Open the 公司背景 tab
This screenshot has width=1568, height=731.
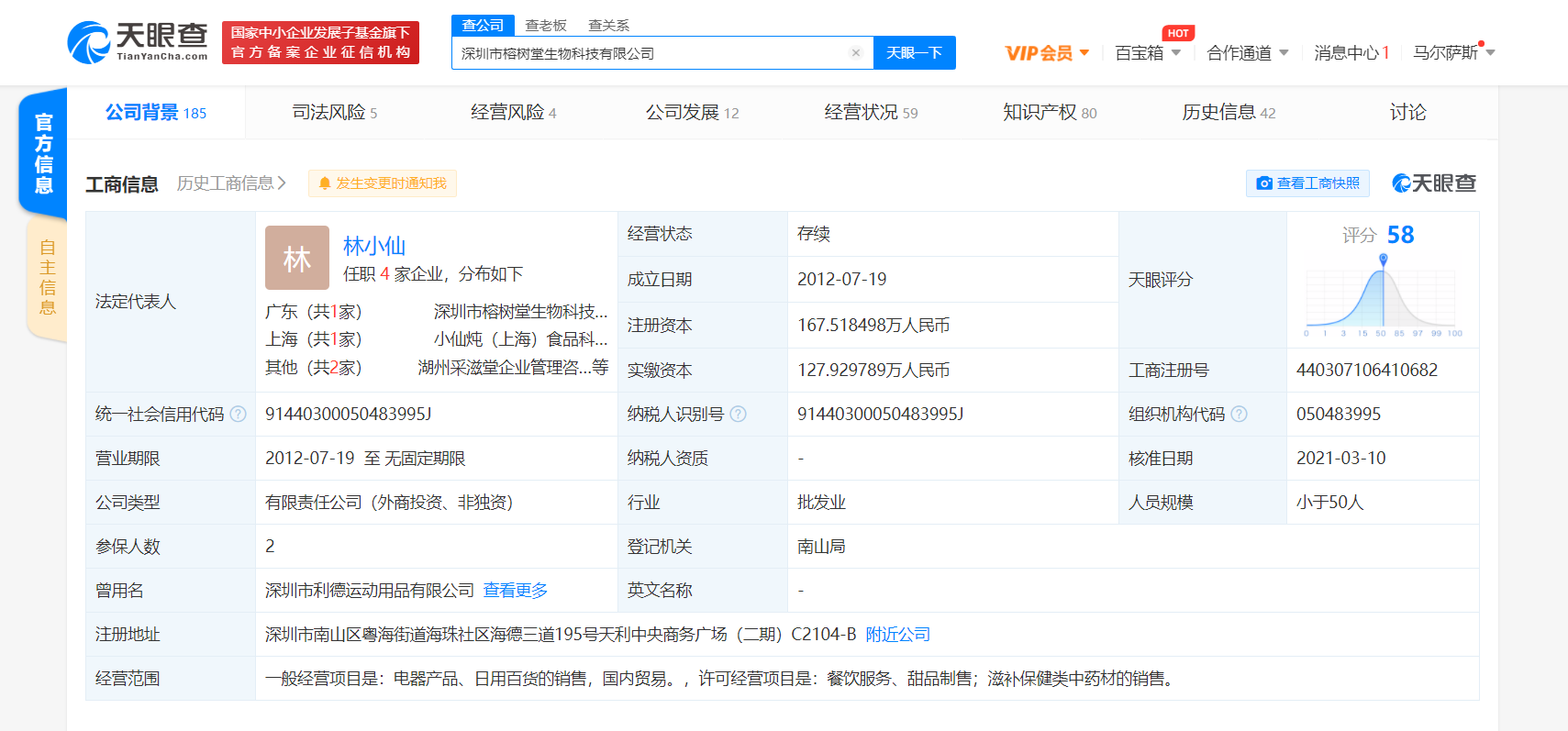[156, 113]
